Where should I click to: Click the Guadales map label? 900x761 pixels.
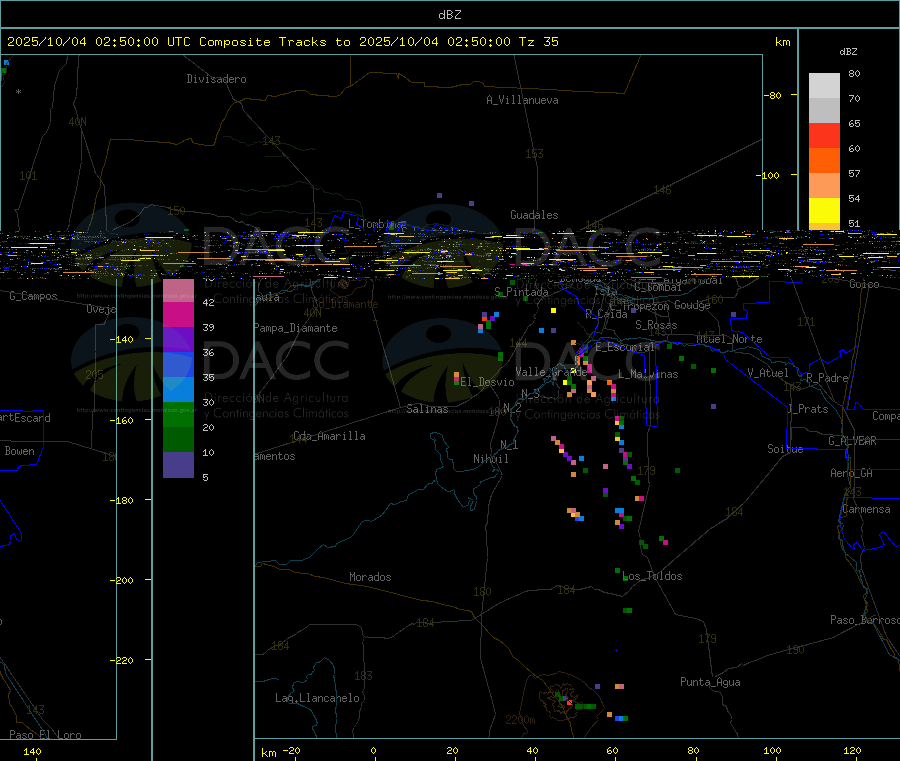click(534, 215)
